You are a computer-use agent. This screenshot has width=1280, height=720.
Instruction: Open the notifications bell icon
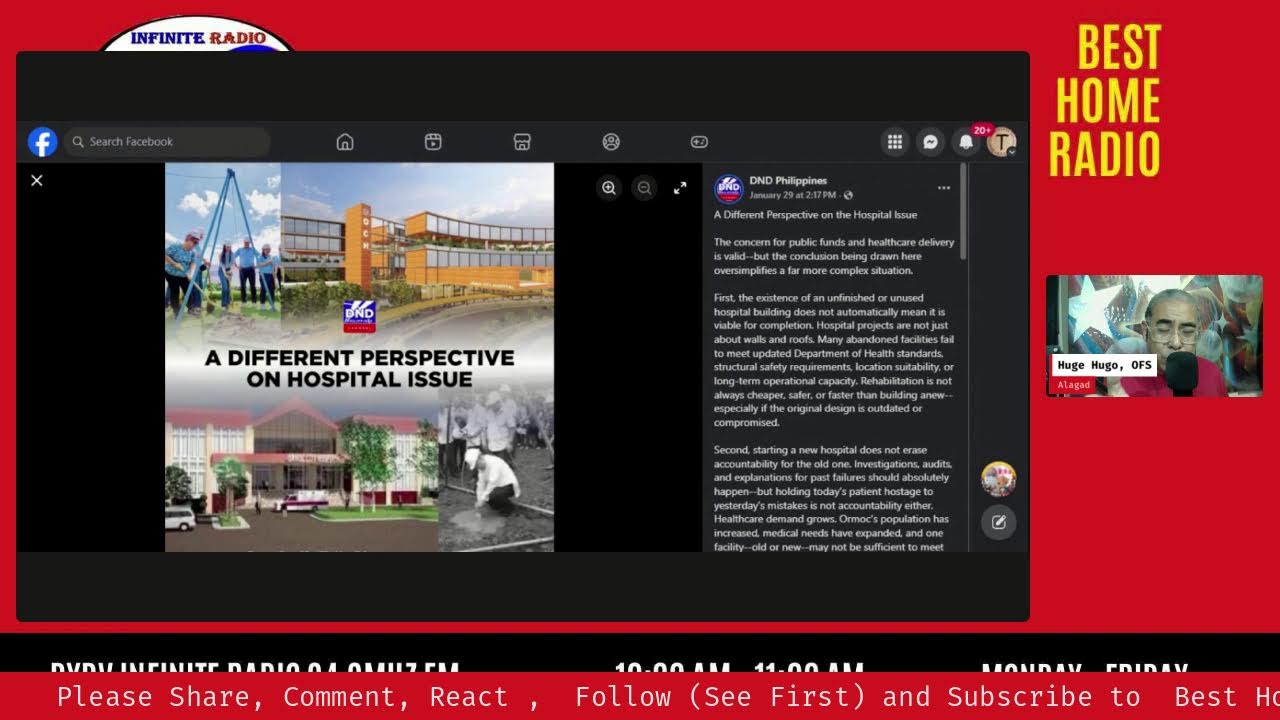[966, 142]
